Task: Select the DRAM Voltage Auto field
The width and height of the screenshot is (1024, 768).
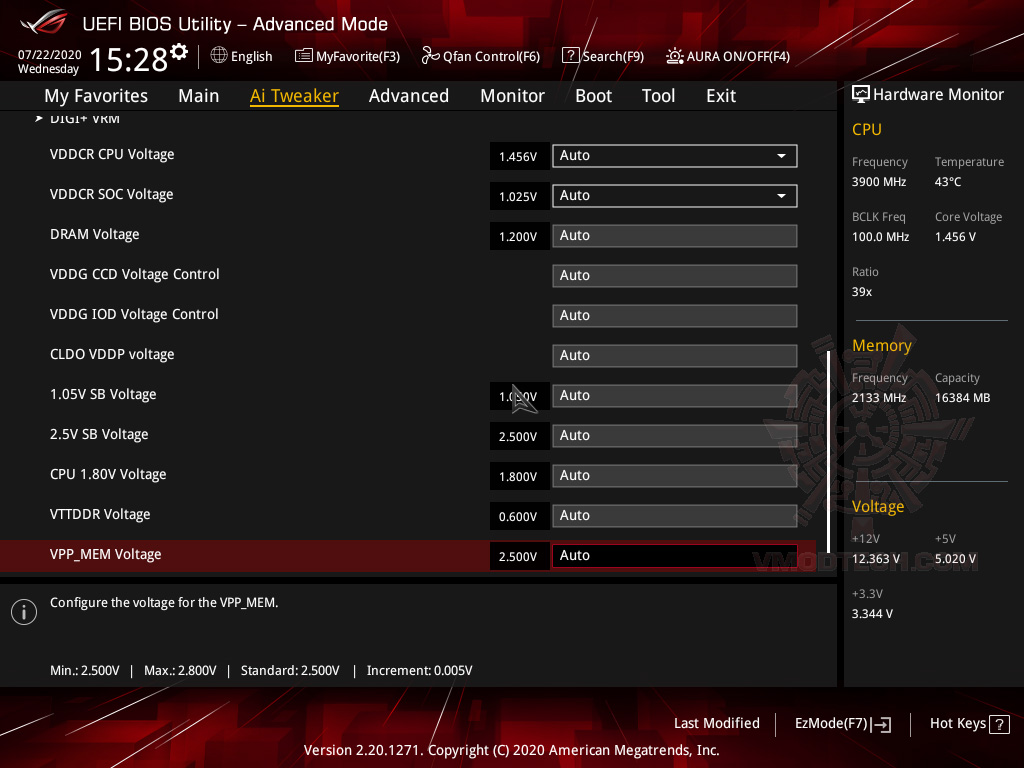Action: click(x=674, y=235)
